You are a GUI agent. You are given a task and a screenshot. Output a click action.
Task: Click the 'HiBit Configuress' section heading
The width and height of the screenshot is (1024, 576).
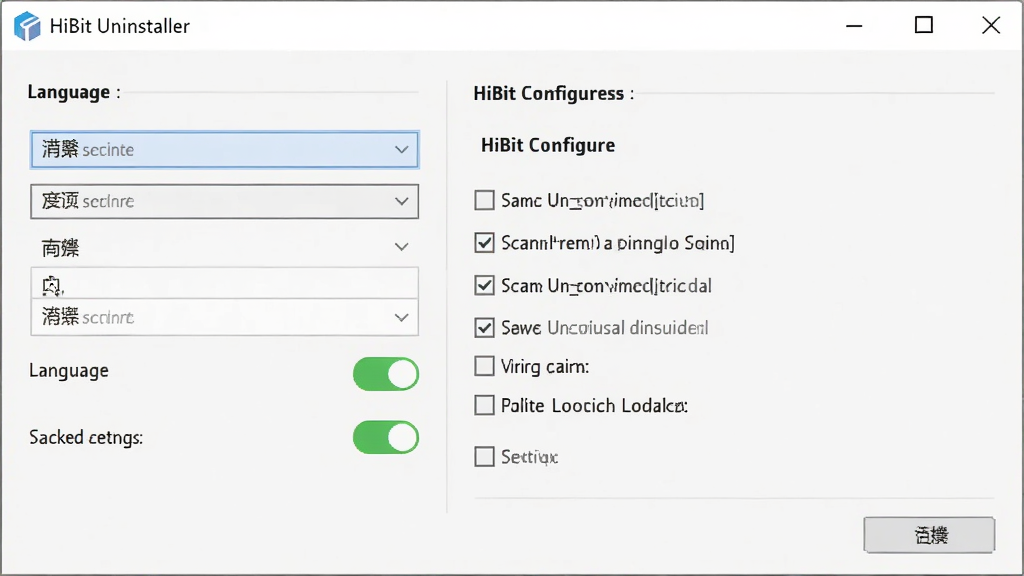553,93
